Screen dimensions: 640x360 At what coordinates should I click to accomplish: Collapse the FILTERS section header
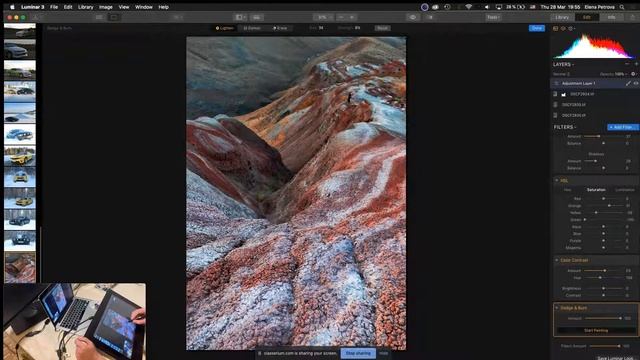tap(565, 127)
